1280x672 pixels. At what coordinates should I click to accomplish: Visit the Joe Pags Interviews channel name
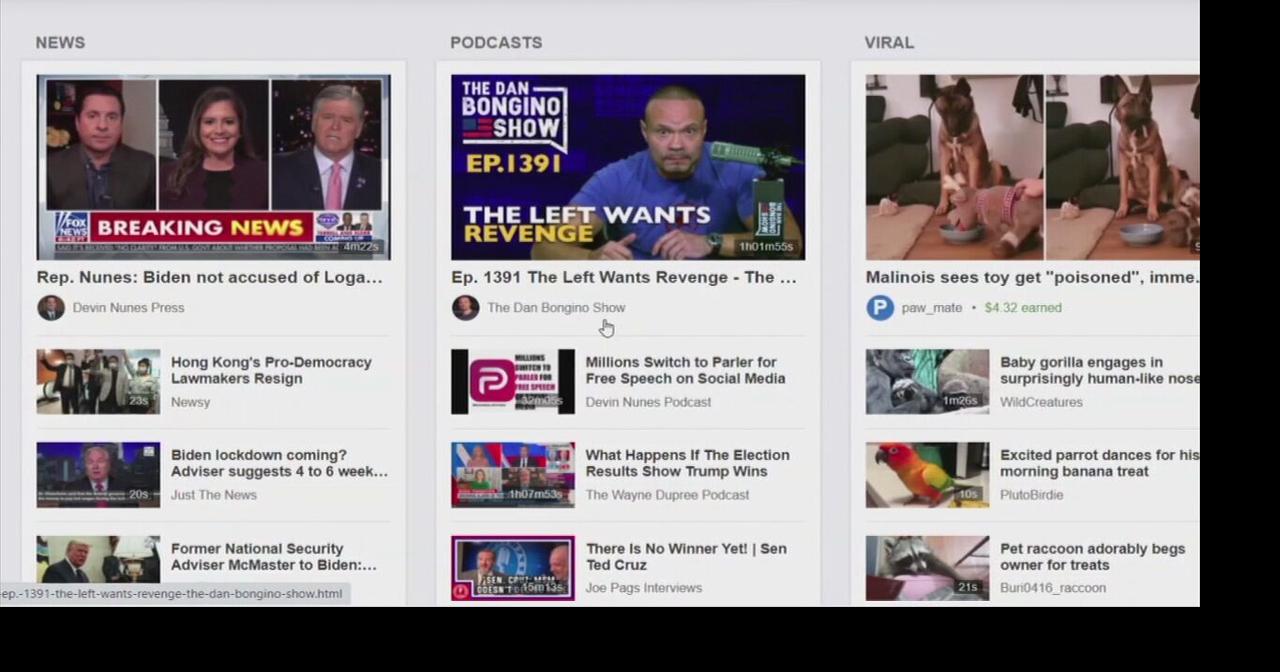click(643, 588)
